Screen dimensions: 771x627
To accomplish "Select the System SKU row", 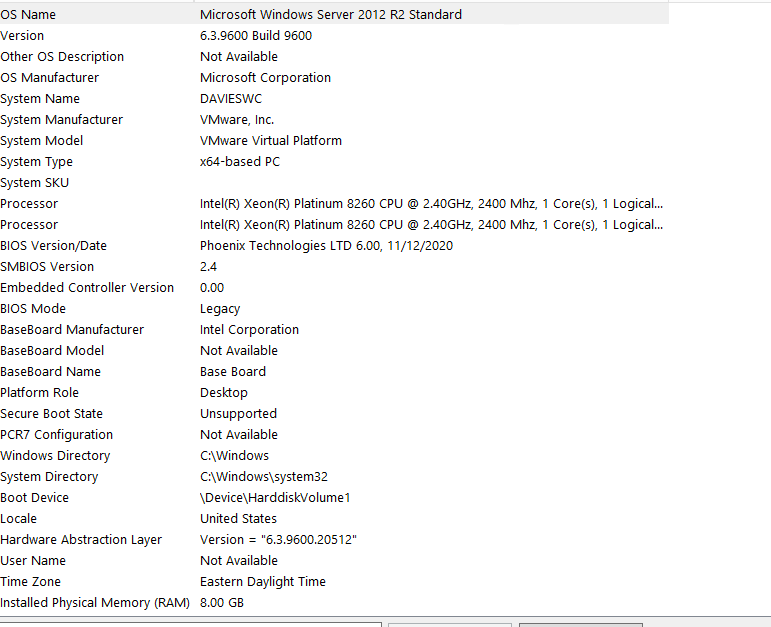I will (334, 182).
